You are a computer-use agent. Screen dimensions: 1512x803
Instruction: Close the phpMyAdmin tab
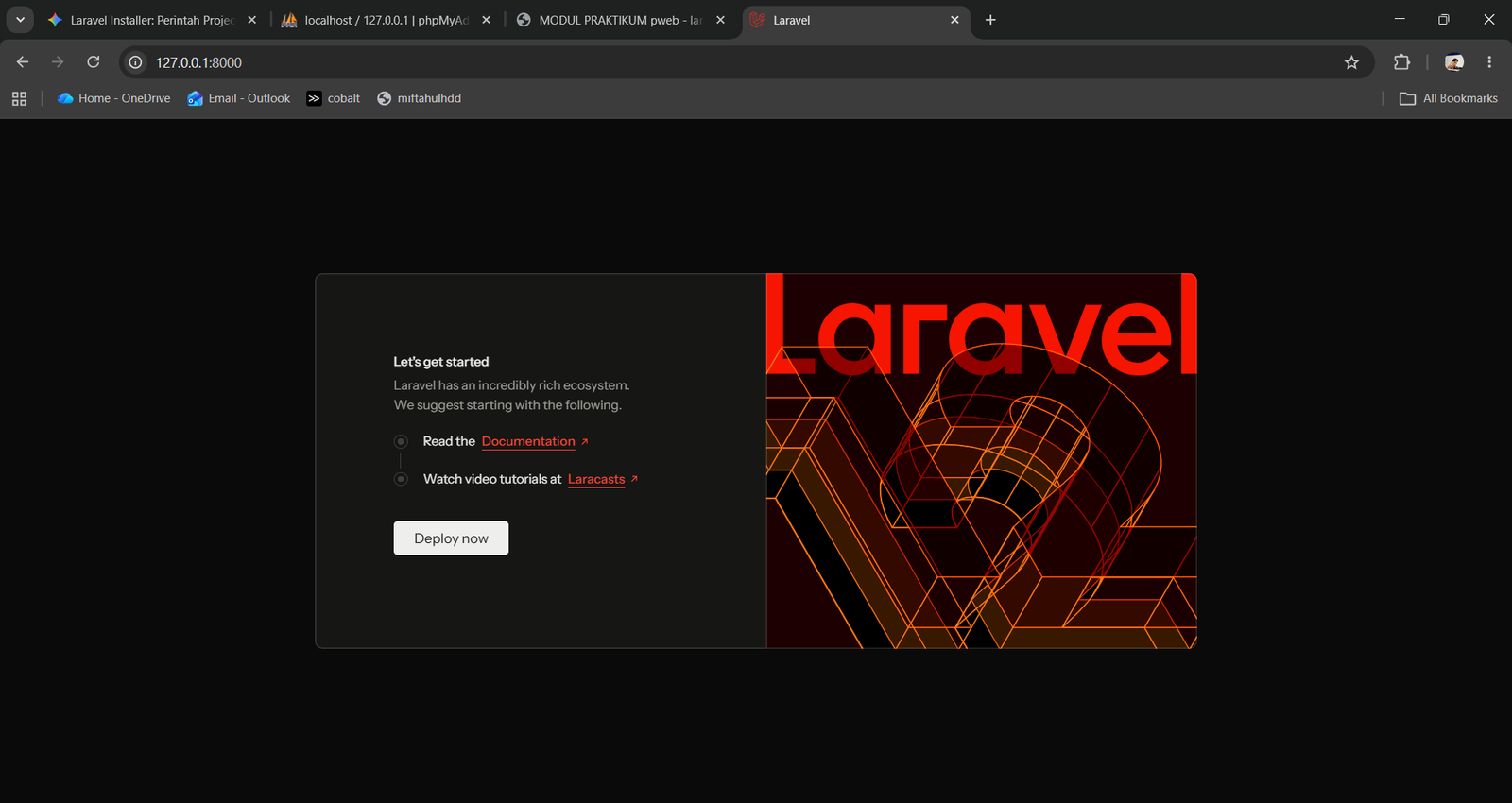tap(487, 20)
